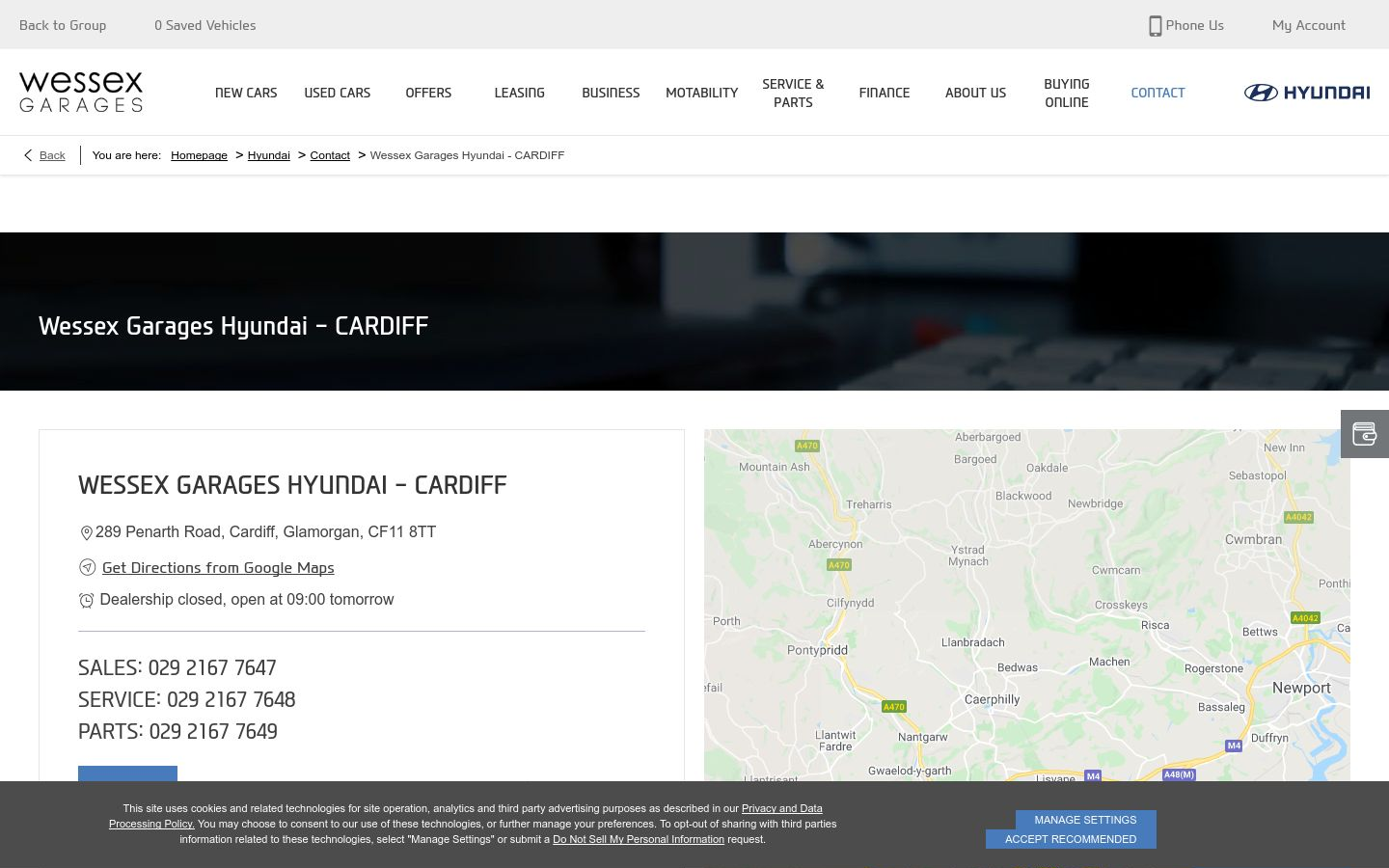Screen dimensions: 1389x868
Task: Open the Service & Parts menu
Action: [793, 93]
